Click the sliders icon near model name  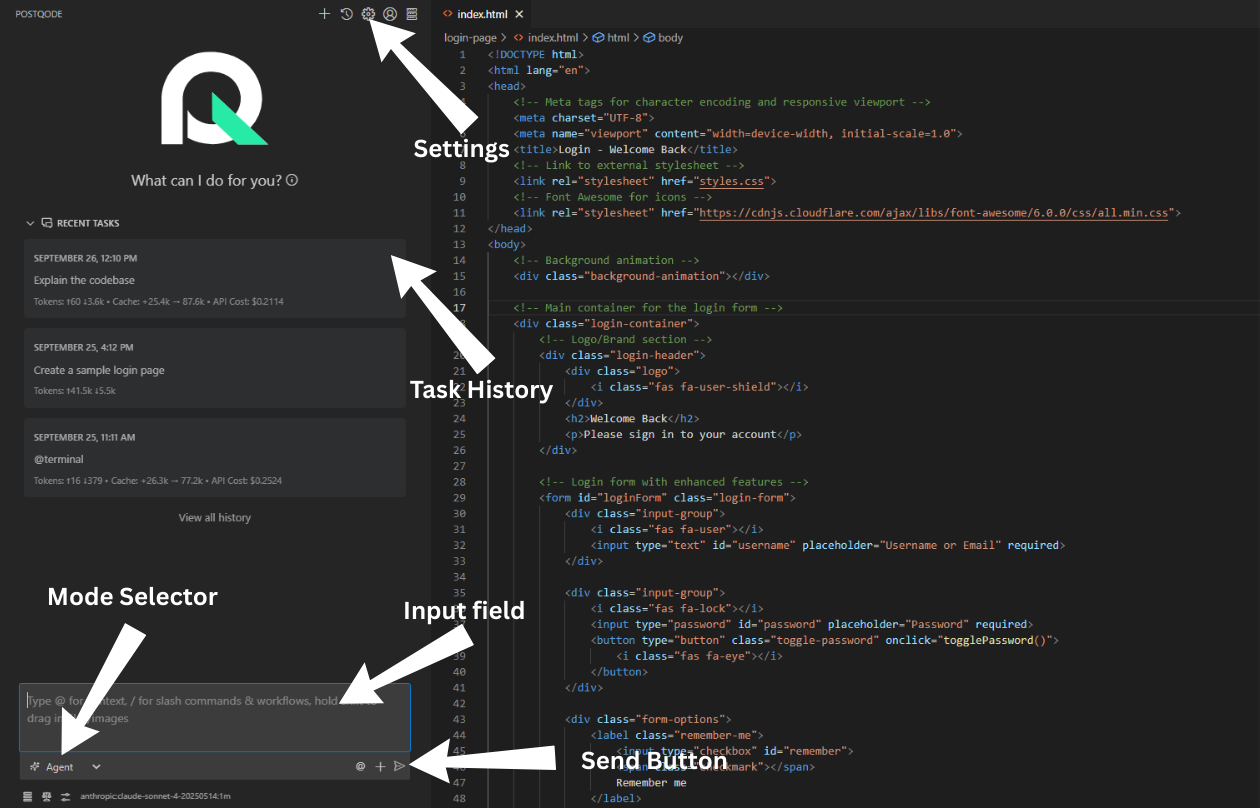tap(65, 796)
